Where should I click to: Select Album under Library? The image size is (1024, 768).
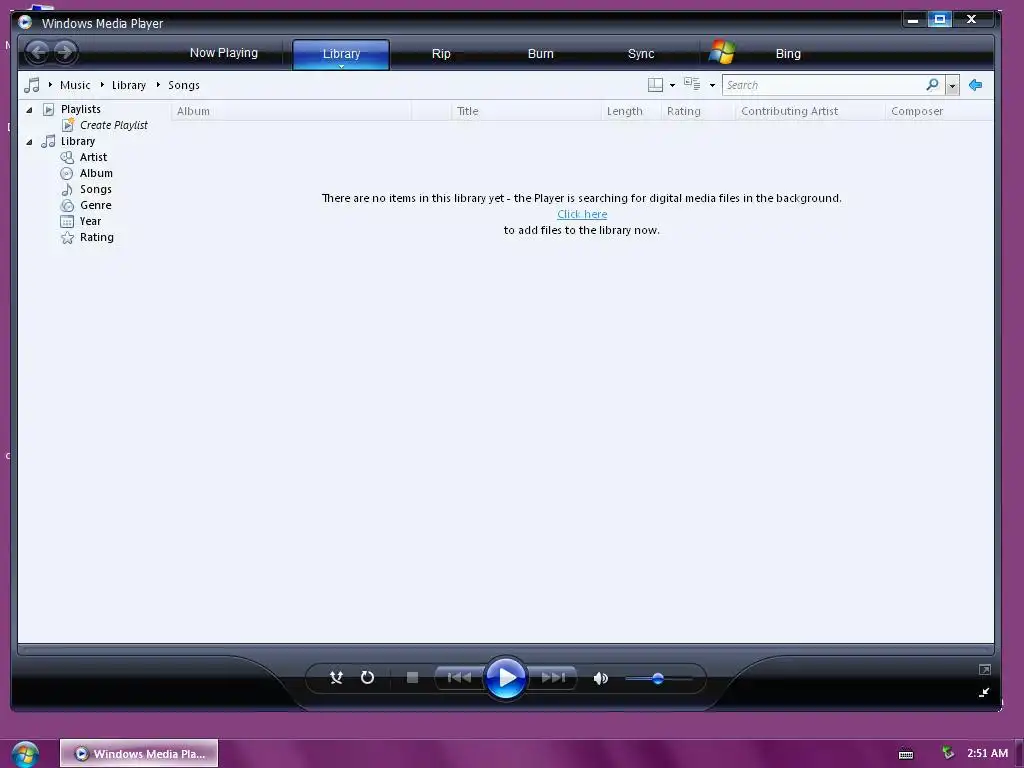pyautogui.click(x=96, y=173)
